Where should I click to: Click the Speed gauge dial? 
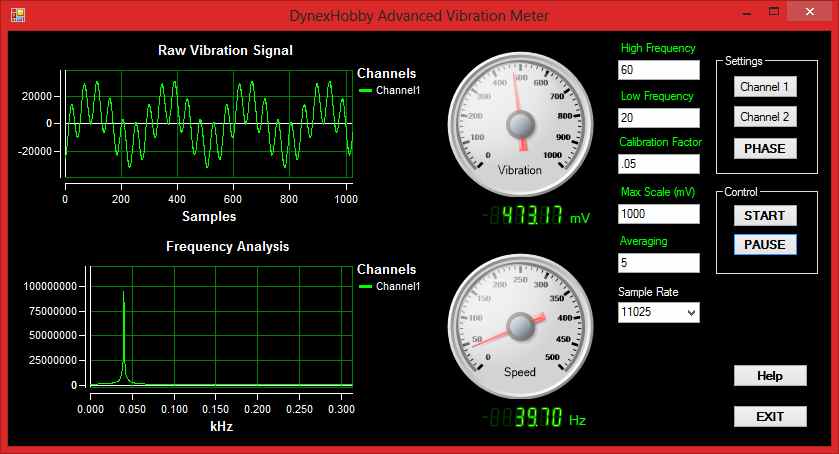(520, 327)
